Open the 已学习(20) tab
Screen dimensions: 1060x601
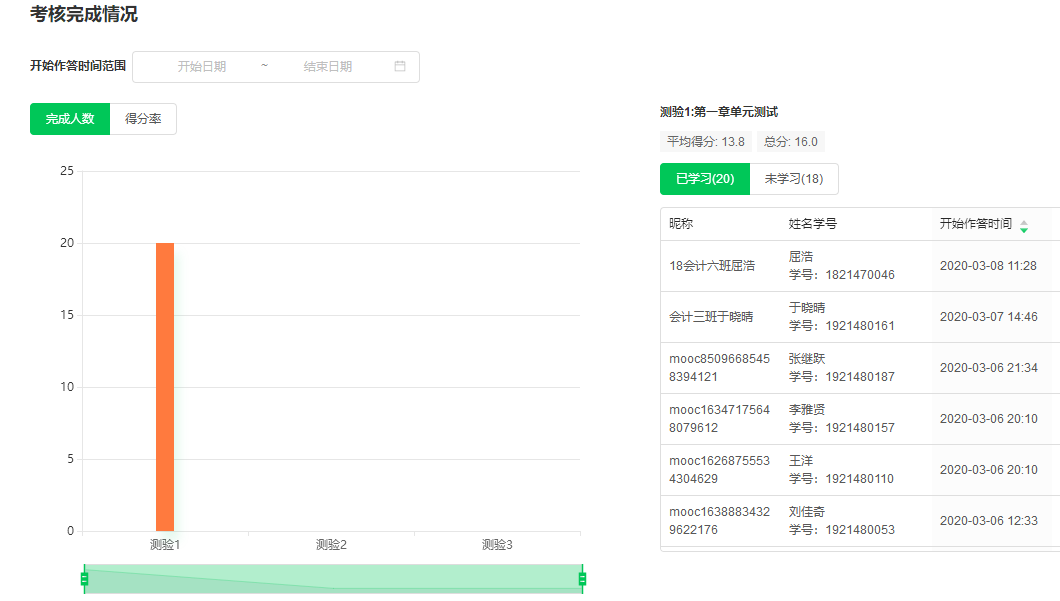point(705,179)
